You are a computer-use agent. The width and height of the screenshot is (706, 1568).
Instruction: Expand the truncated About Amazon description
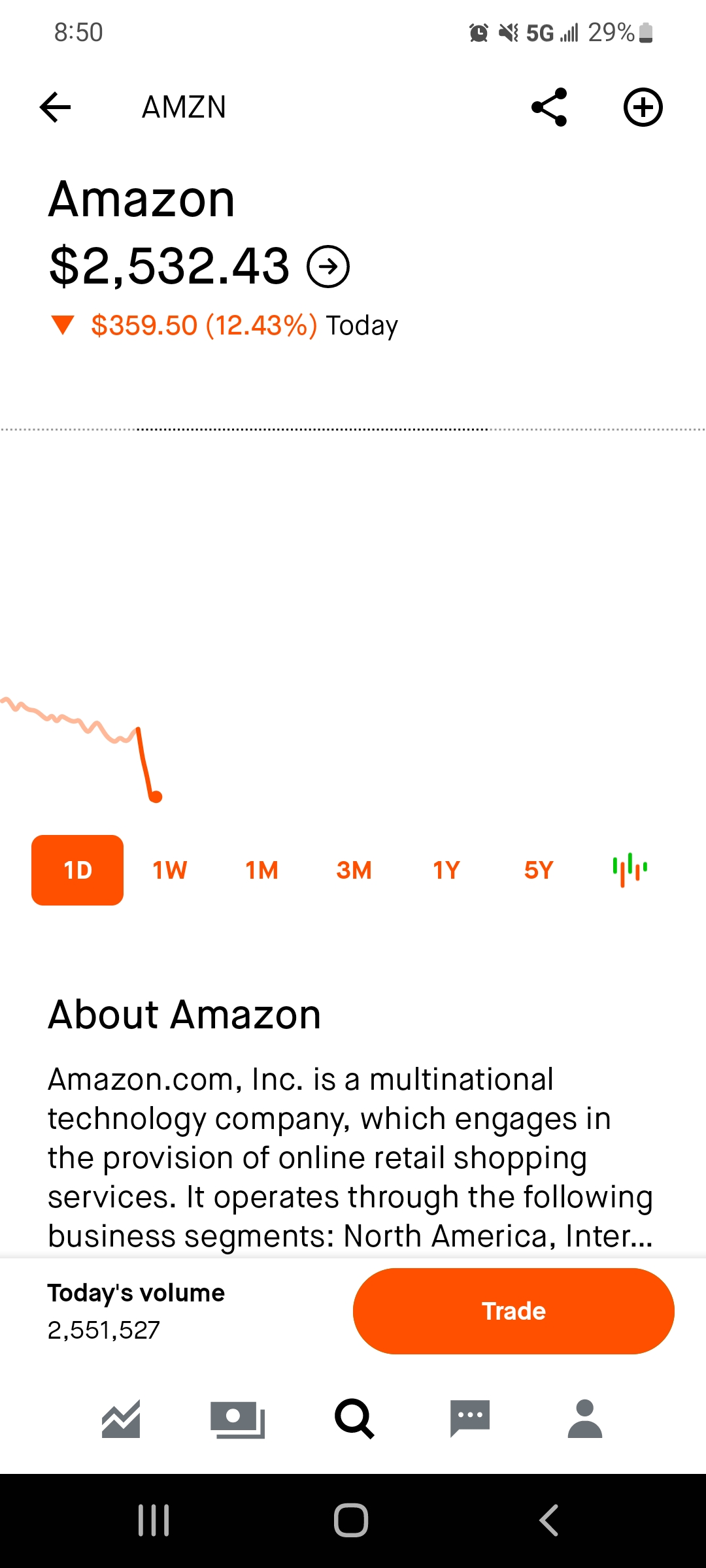tap(351, 1158)
